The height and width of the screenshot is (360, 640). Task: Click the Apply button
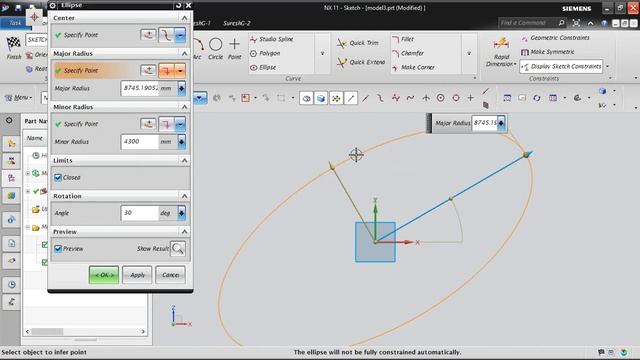[137, 275]
